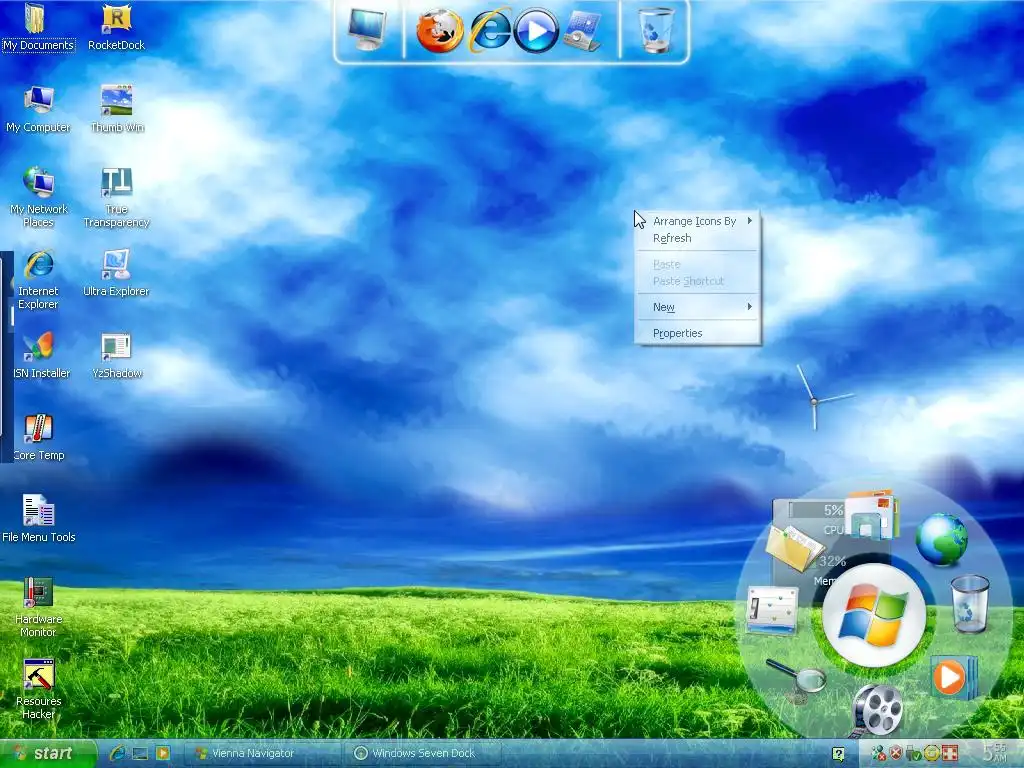The height and width of the screenshot is (768, 1024).
Task: Click the Start button
Action: 47,754
